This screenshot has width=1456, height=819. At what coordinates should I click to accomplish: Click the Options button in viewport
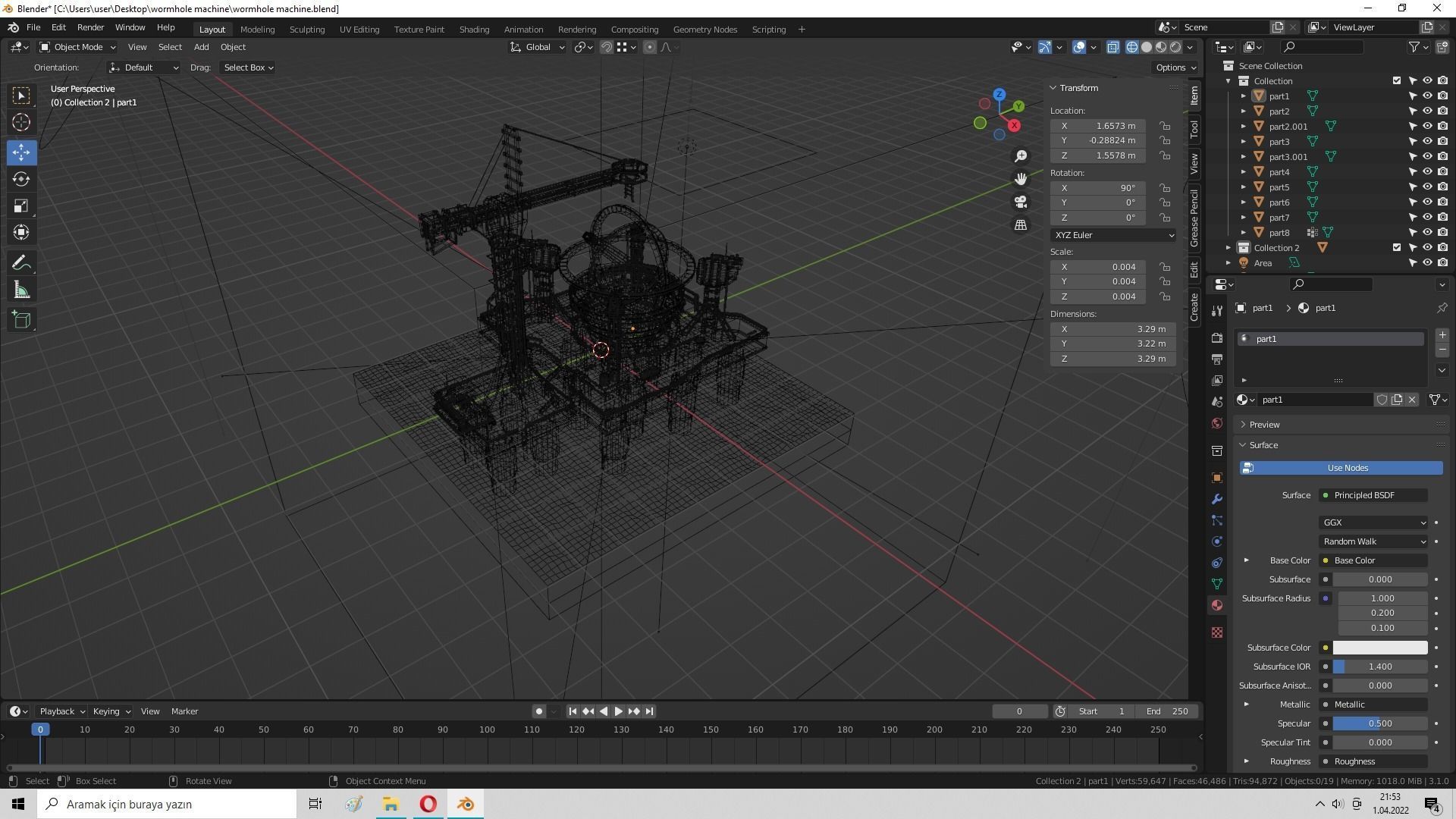[x=1176, y=67]
